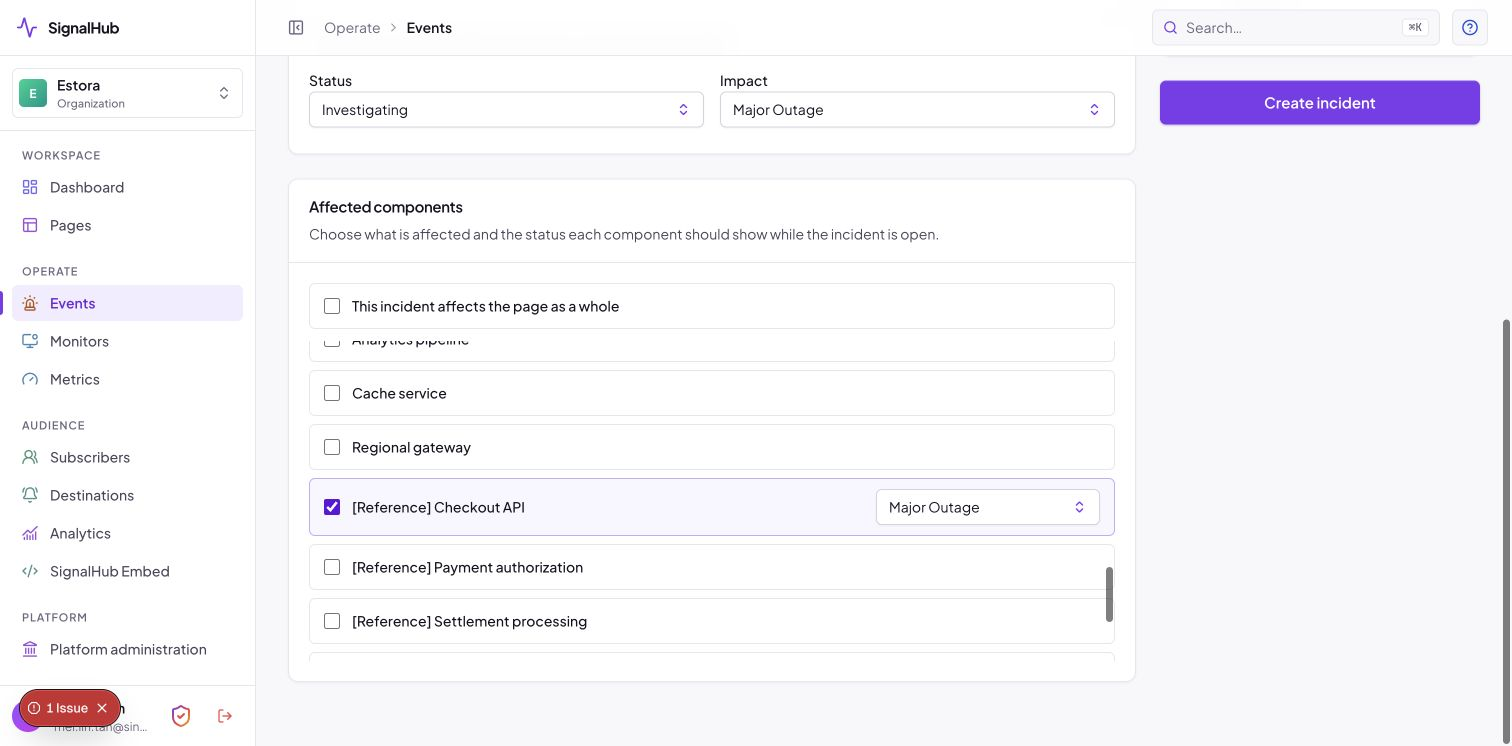Click the Create incident button
The width and height of the screenshot is (1512, 746).
(1320, 103)
